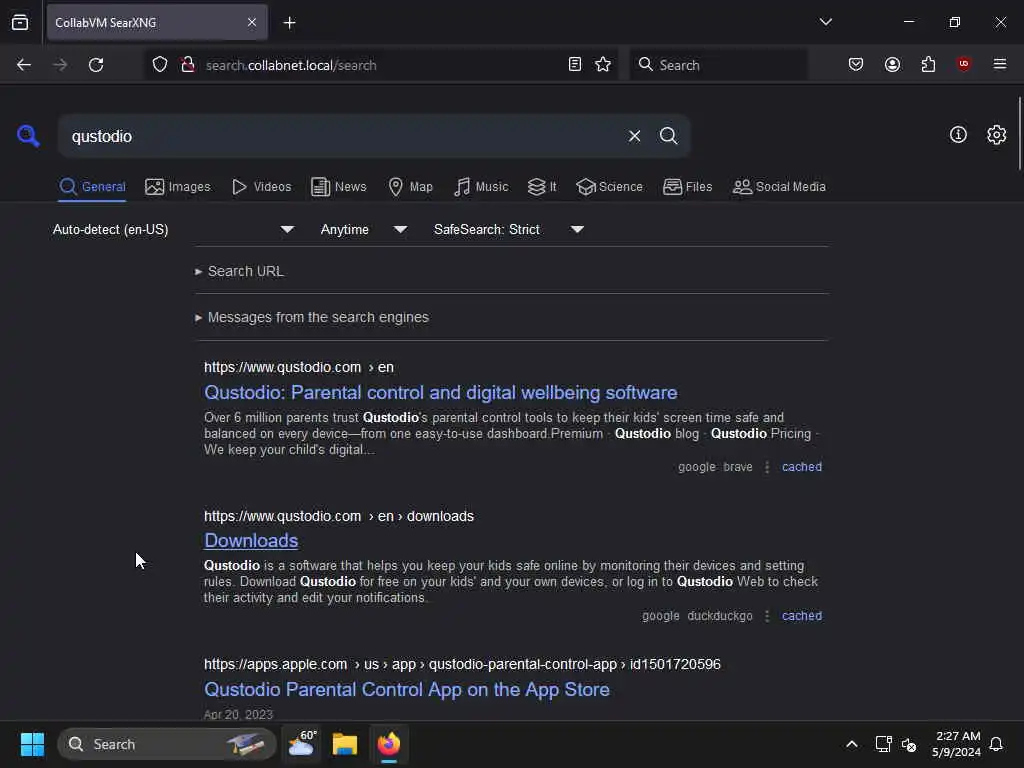
Task: Clear the qustodio search query
Action: (x=634, y=136)
